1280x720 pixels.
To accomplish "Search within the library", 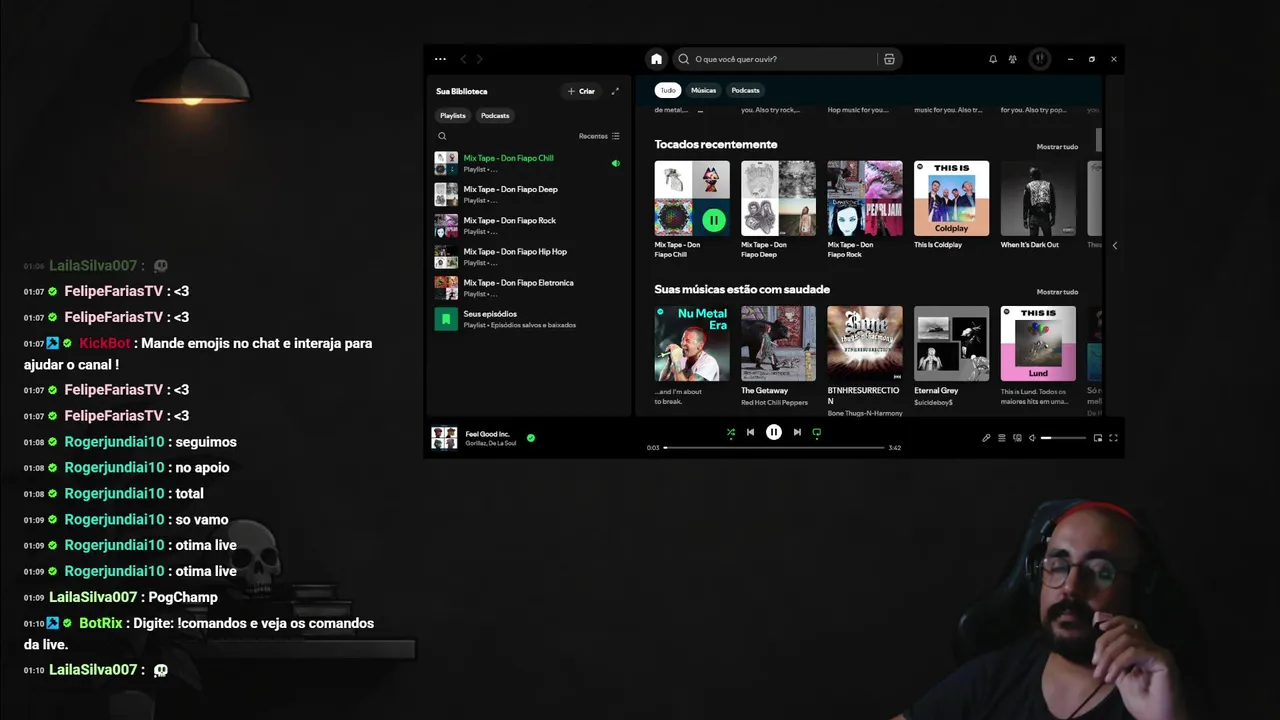I will coord(442,136).
